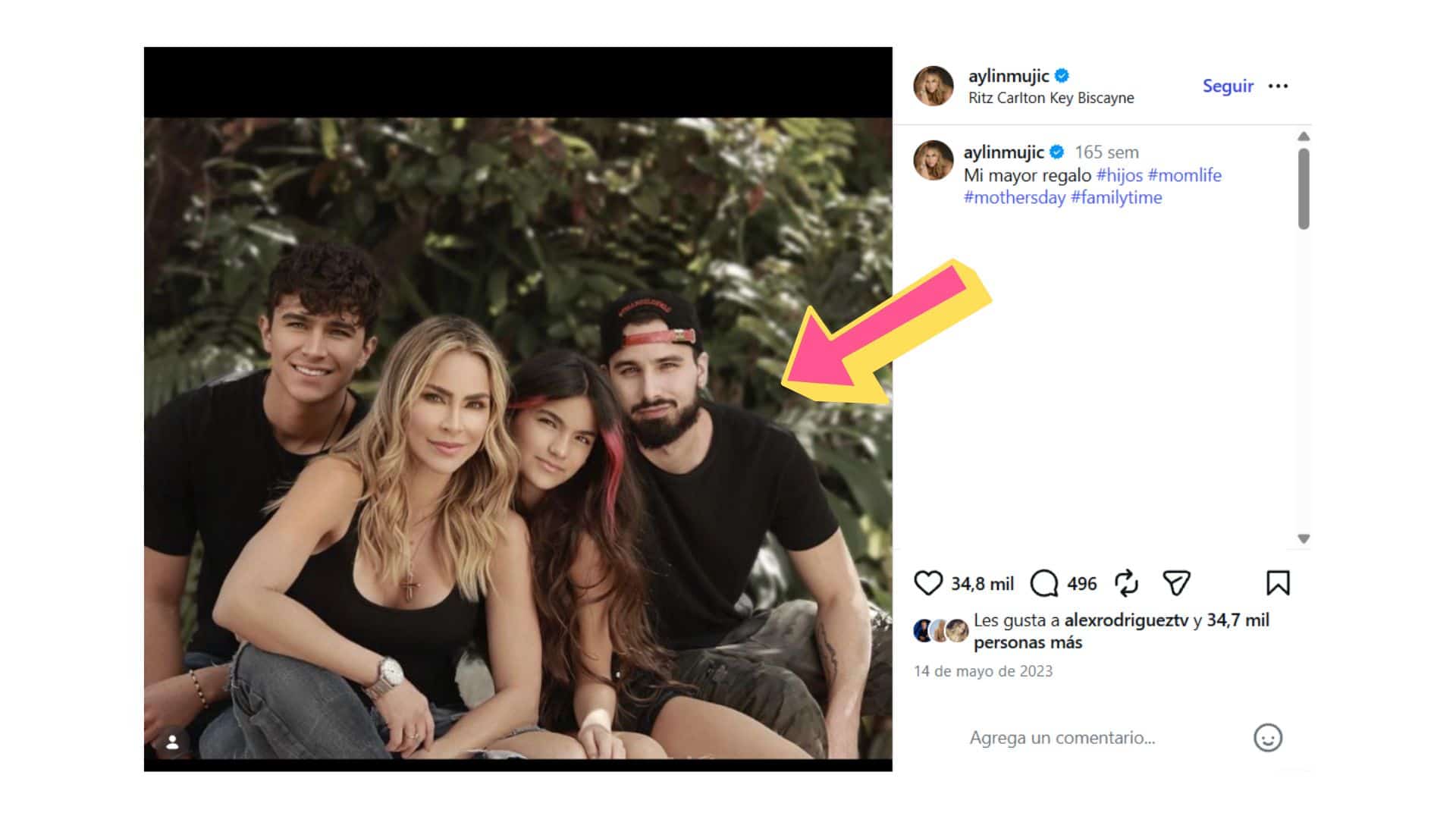Click the scroll up arrow in the comments
1456x819 pixels.
coord(1304,136)
